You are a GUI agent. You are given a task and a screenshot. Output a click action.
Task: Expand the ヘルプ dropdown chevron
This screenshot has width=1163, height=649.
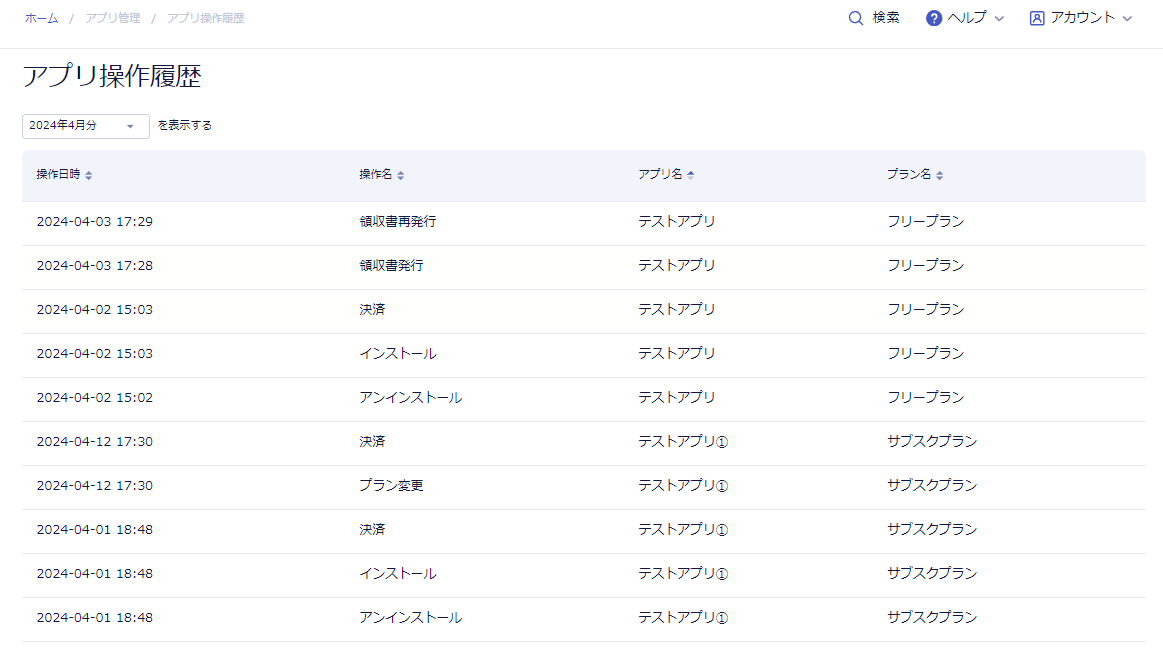click(x=998, y=18)
